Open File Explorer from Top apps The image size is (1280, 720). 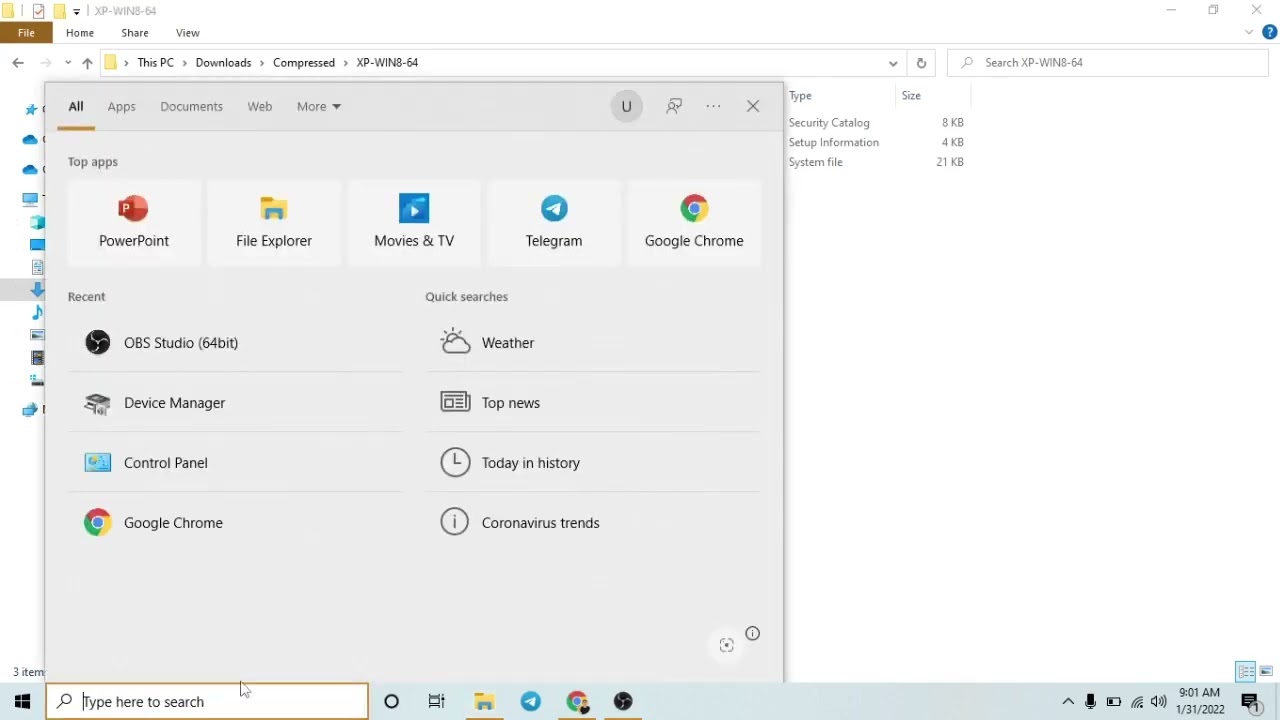pos(274,222)
